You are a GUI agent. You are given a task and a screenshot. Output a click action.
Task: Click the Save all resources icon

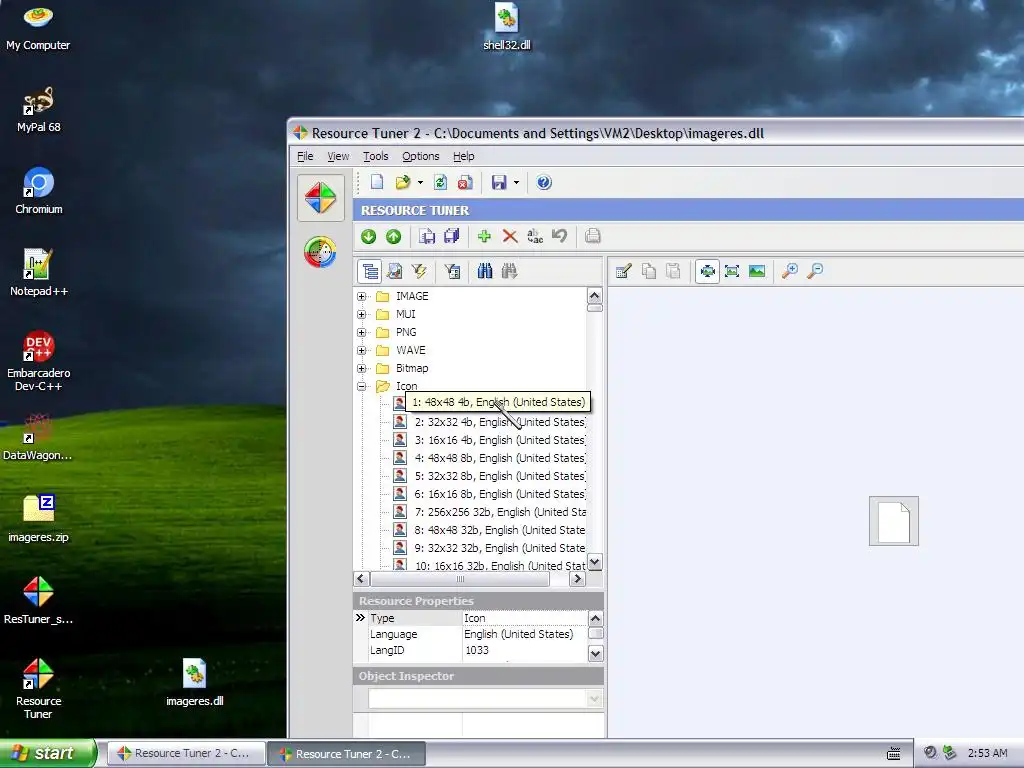pyautogui.click(x=451, y=236)
